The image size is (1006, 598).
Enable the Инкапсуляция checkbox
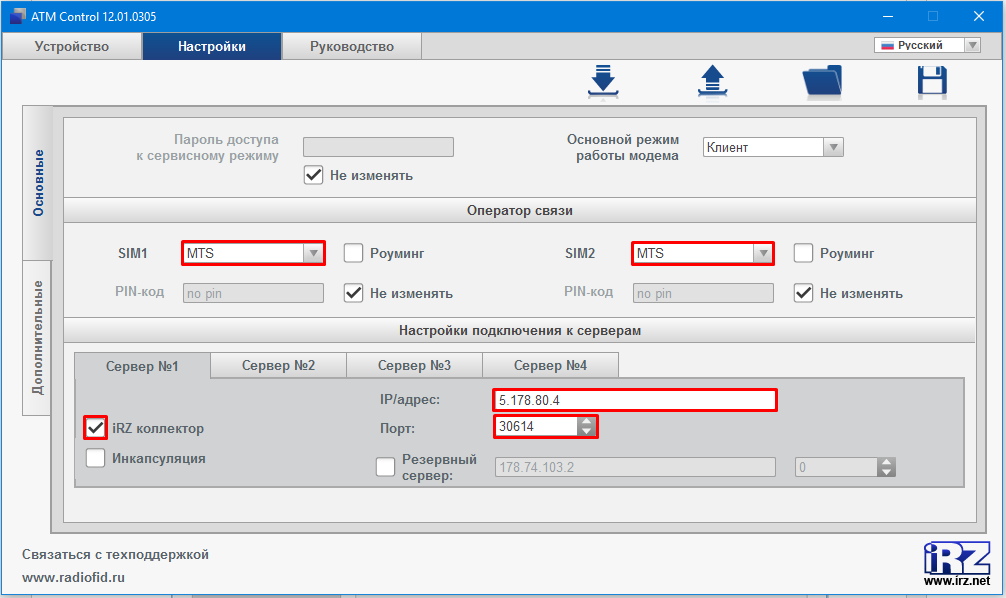coord(96,458)
